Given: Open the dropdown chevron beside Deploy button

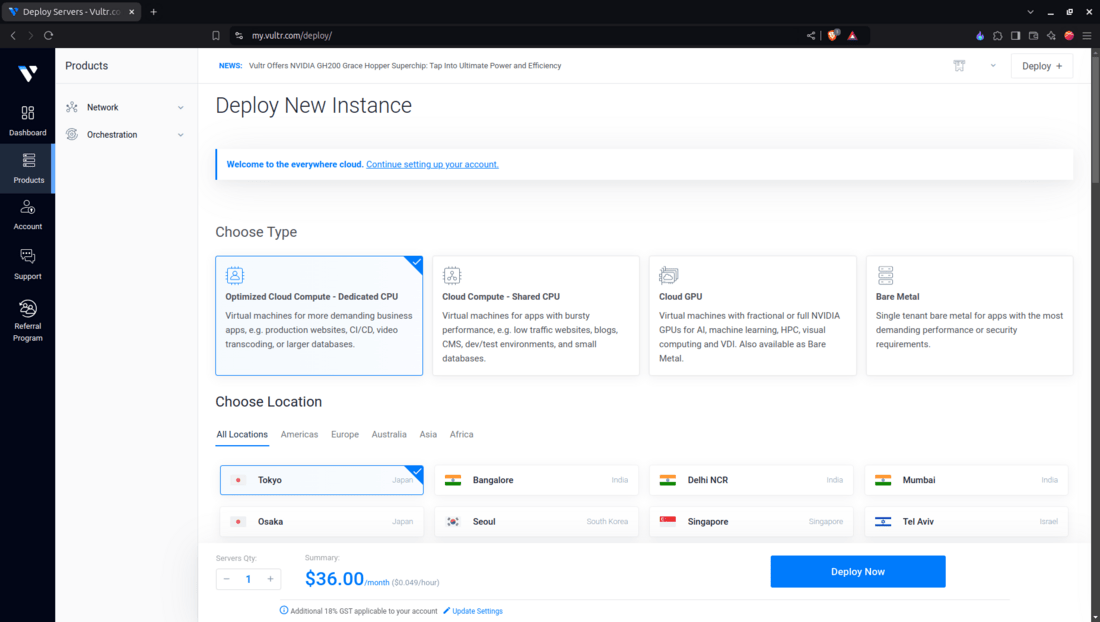Looking at the screenshot, I should [993, 66].
